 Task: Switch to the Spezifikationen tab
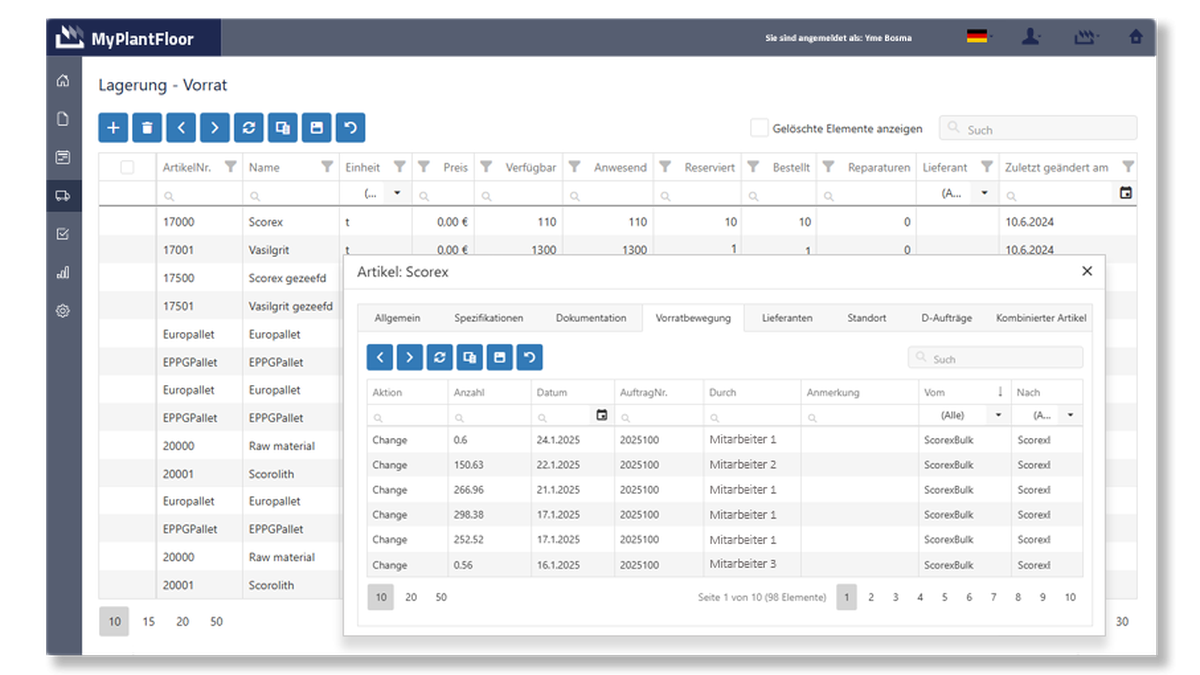(x=489, y=318)
